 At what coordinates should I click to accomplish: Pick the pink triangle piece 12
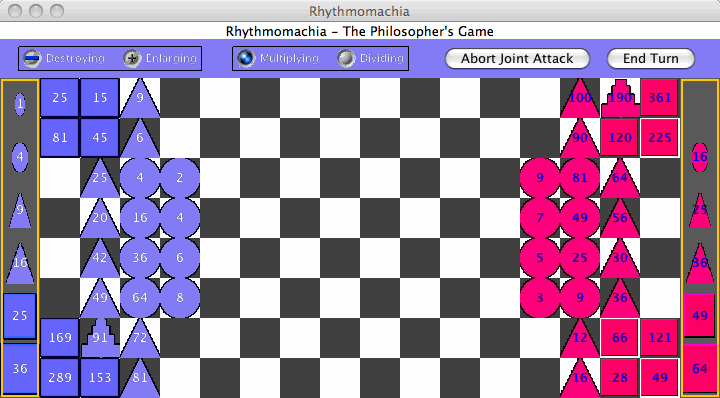580,338
